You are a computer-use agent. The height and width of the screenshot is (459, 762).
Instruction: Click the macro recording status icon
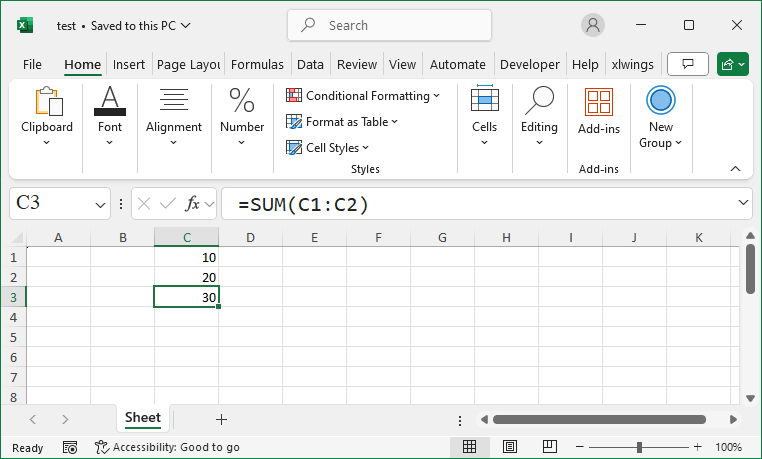70,447
